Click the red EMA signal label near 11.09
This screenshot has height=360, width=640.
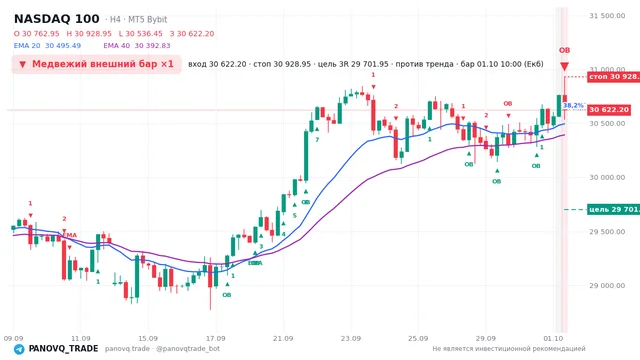pos(70,235)
